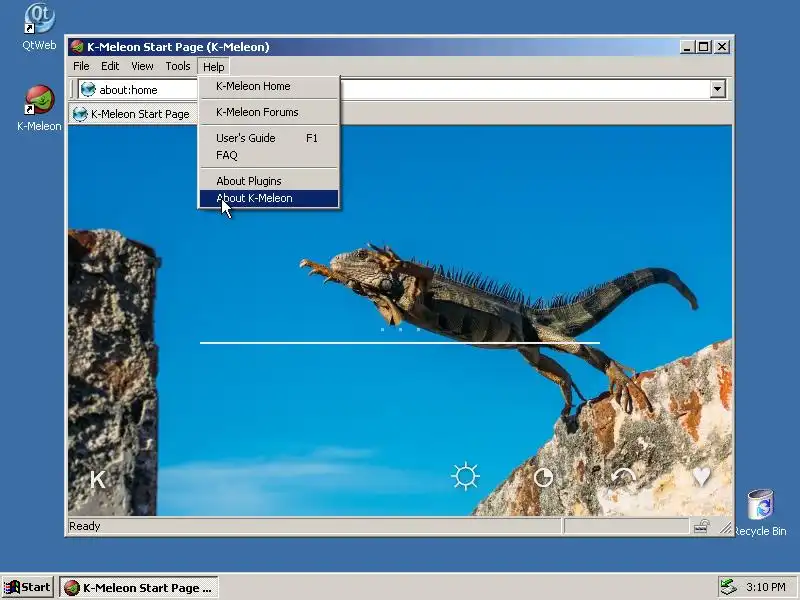800x600 pixels.
Task: Close the open Help menu
Action: click(x=213, y=67)
